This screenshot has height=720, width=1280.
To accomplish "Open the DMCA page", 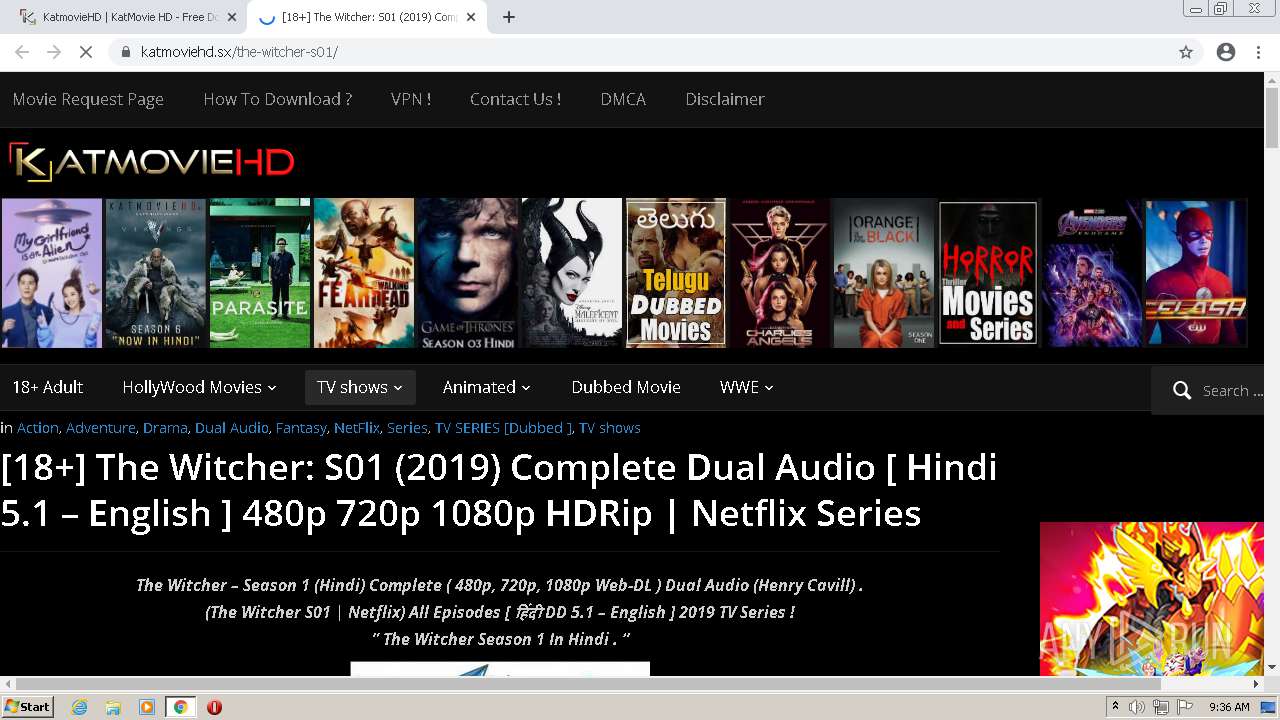I will [623, 99].
